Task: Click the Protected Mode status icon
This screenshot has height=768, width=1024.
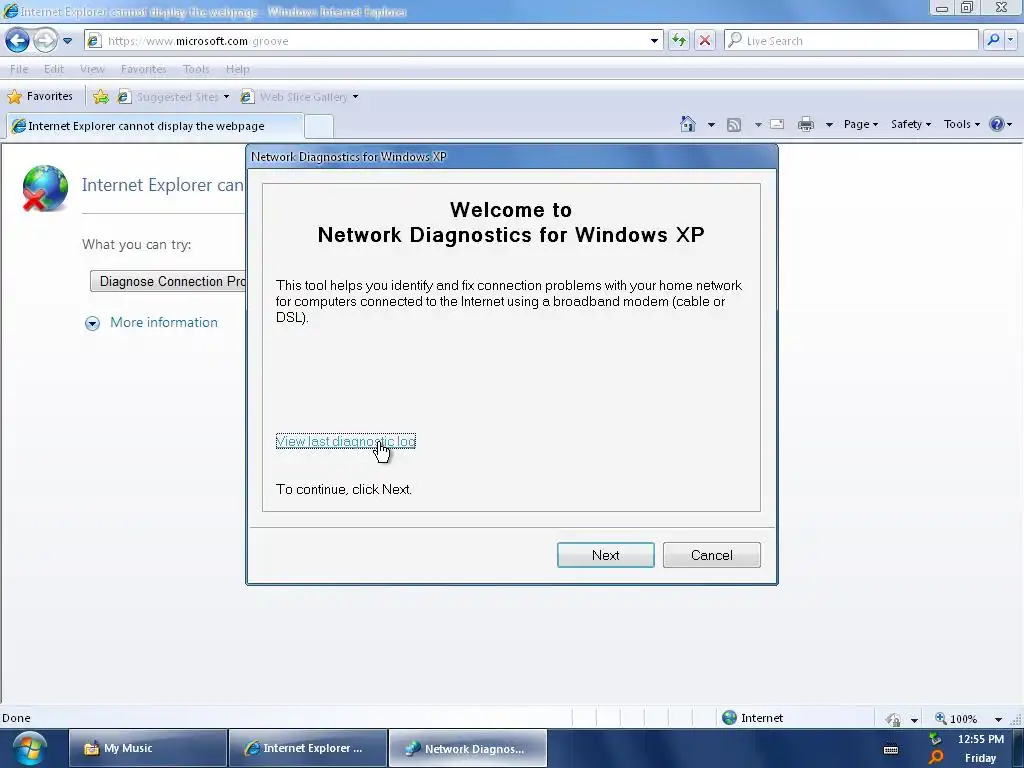Action: pyautogui.click(x=893, y=719)
